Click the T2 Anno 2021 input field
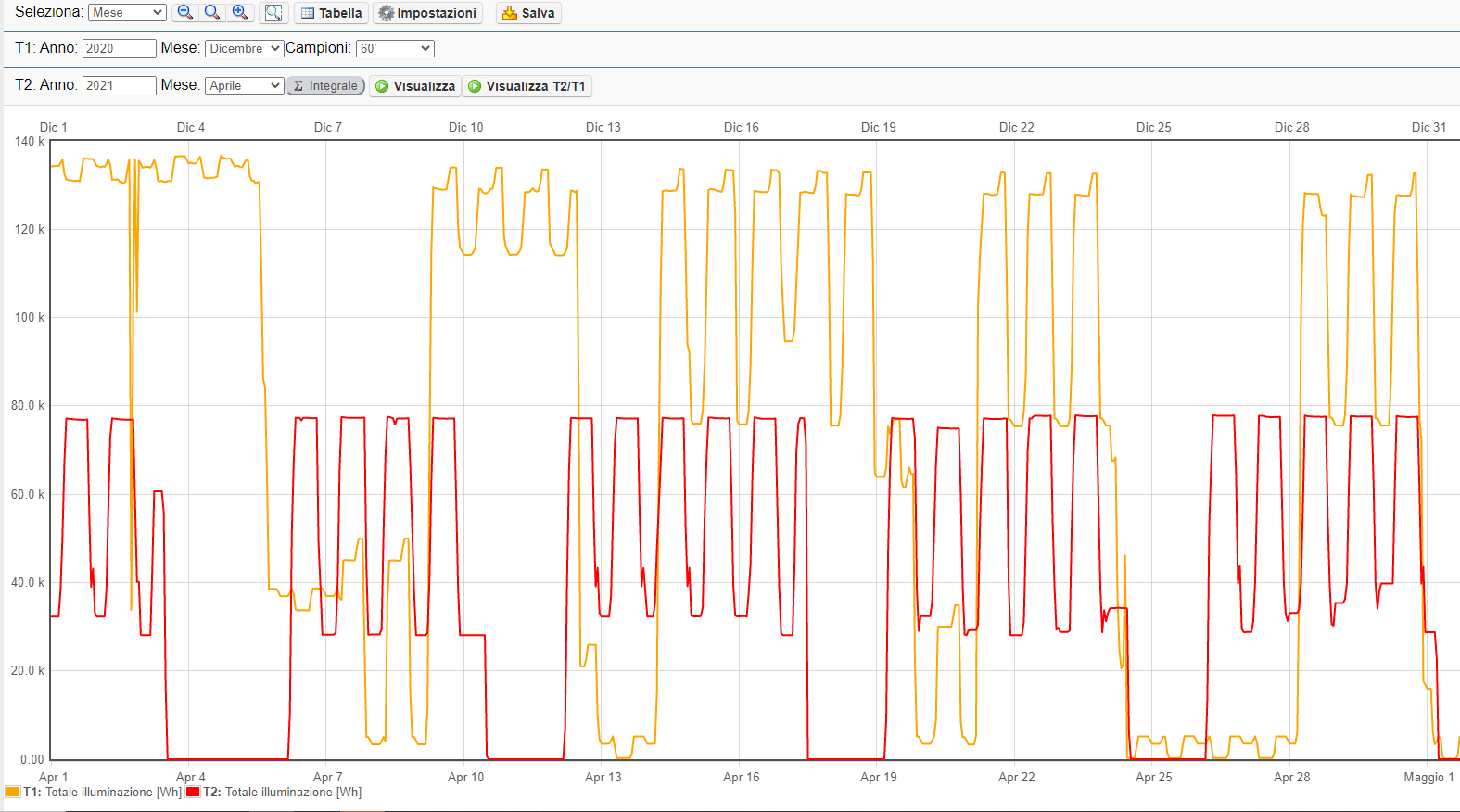 (x=119, y=85)
